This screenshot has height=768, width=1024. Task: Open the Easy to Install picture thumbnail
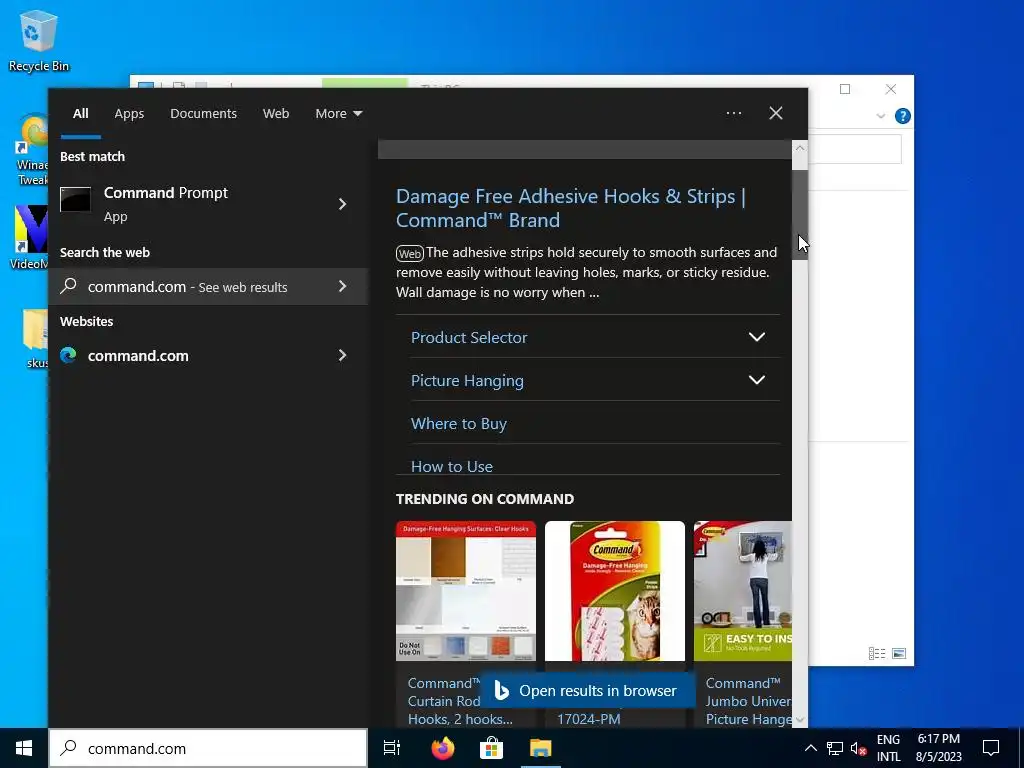click(x=743, y=590)
